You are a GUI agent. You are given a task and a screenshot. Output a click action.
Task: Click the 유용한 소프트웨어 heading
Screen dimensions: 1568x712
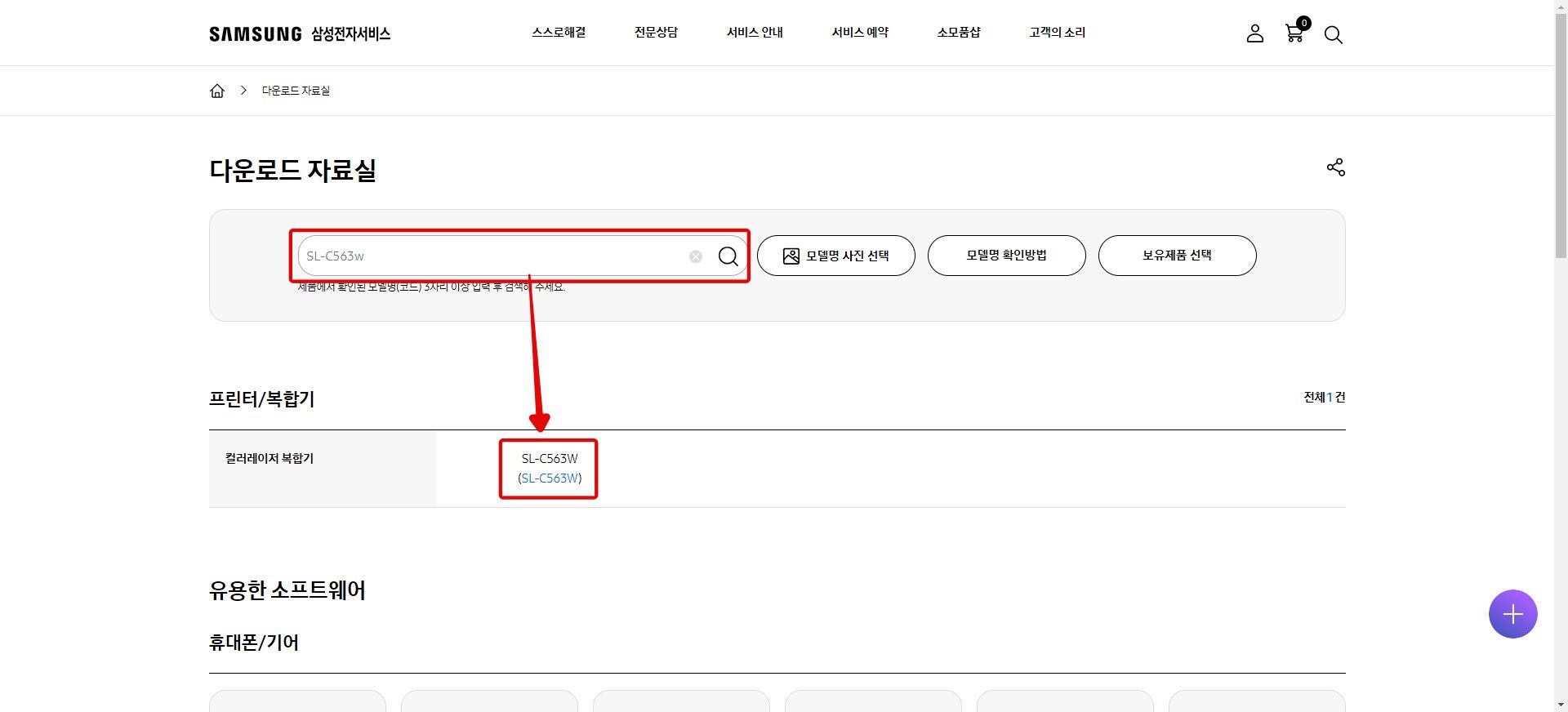(287, 590)
